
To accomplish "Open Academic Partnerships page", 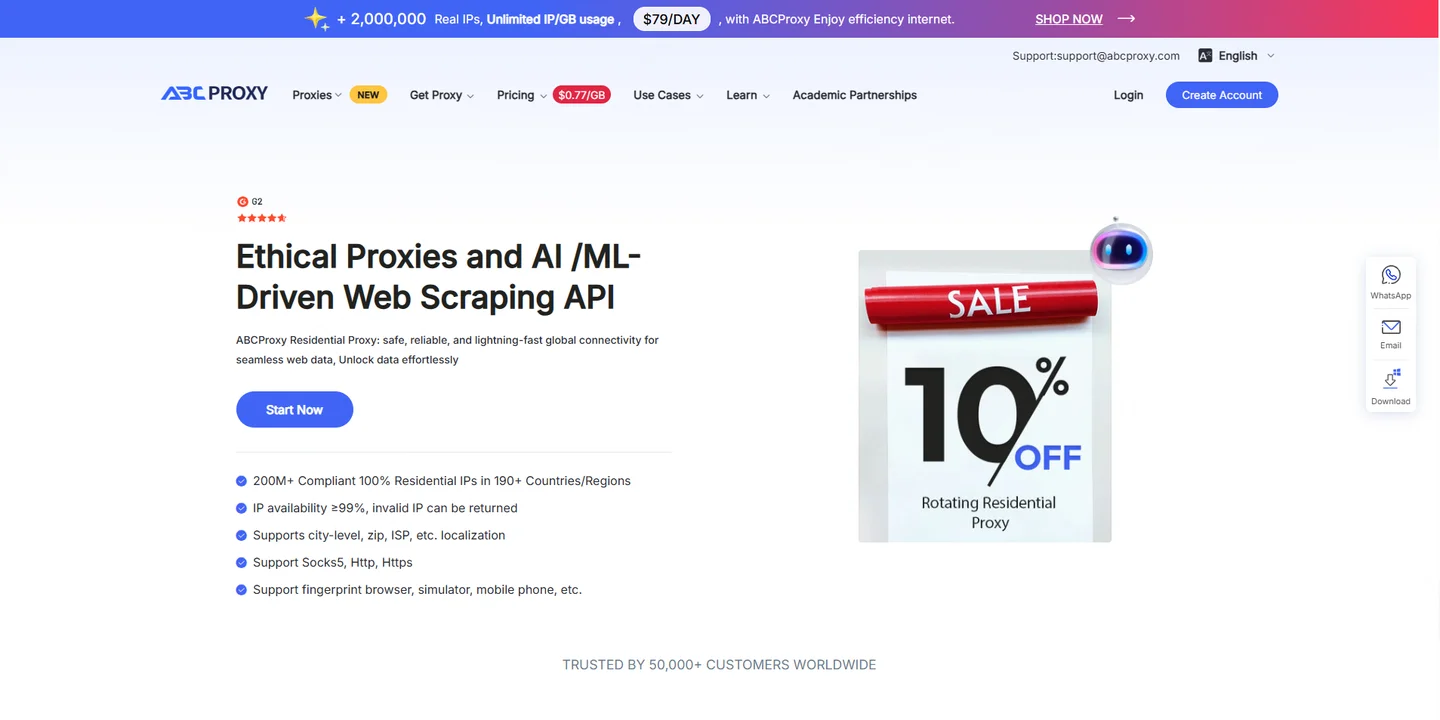I will point(854,95).
